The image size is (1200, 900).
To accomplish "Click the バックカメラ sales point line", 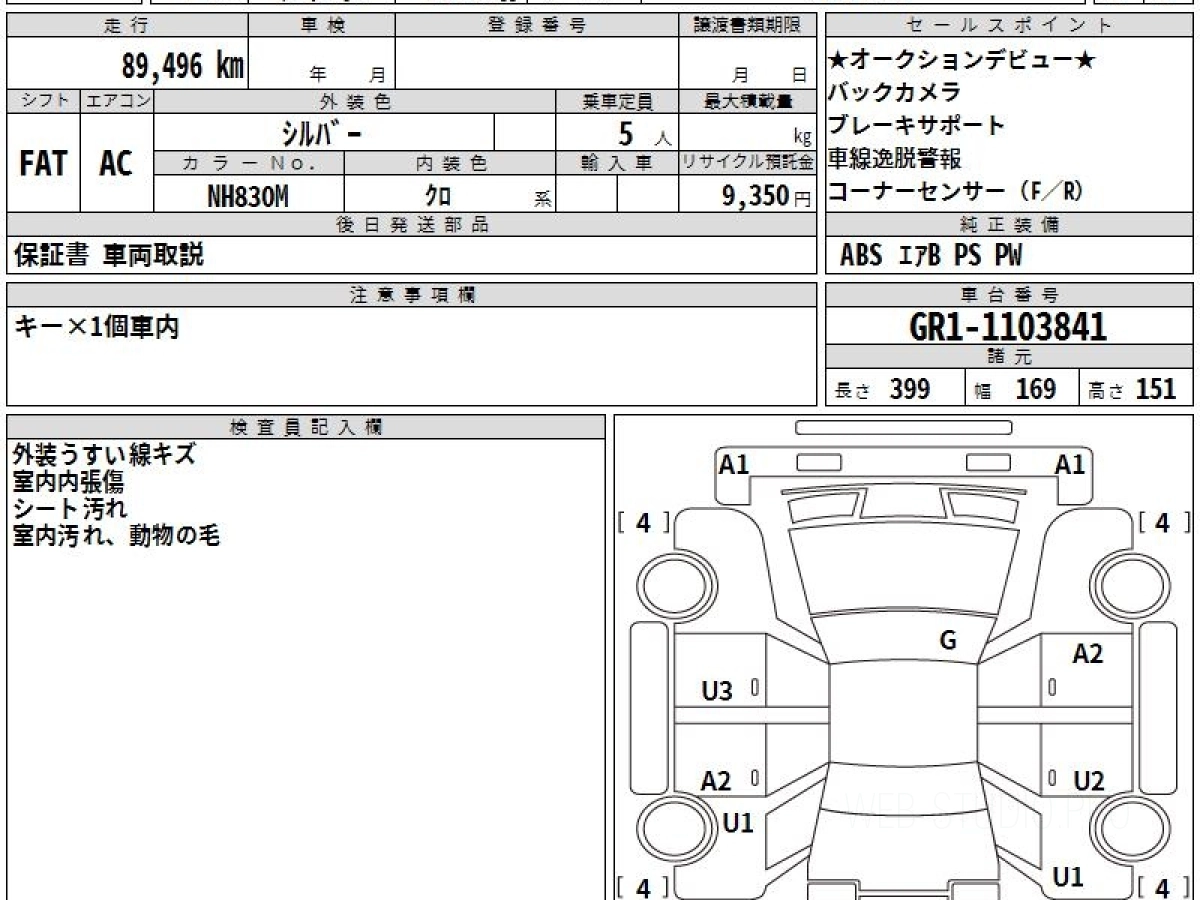I will (894, 93).
